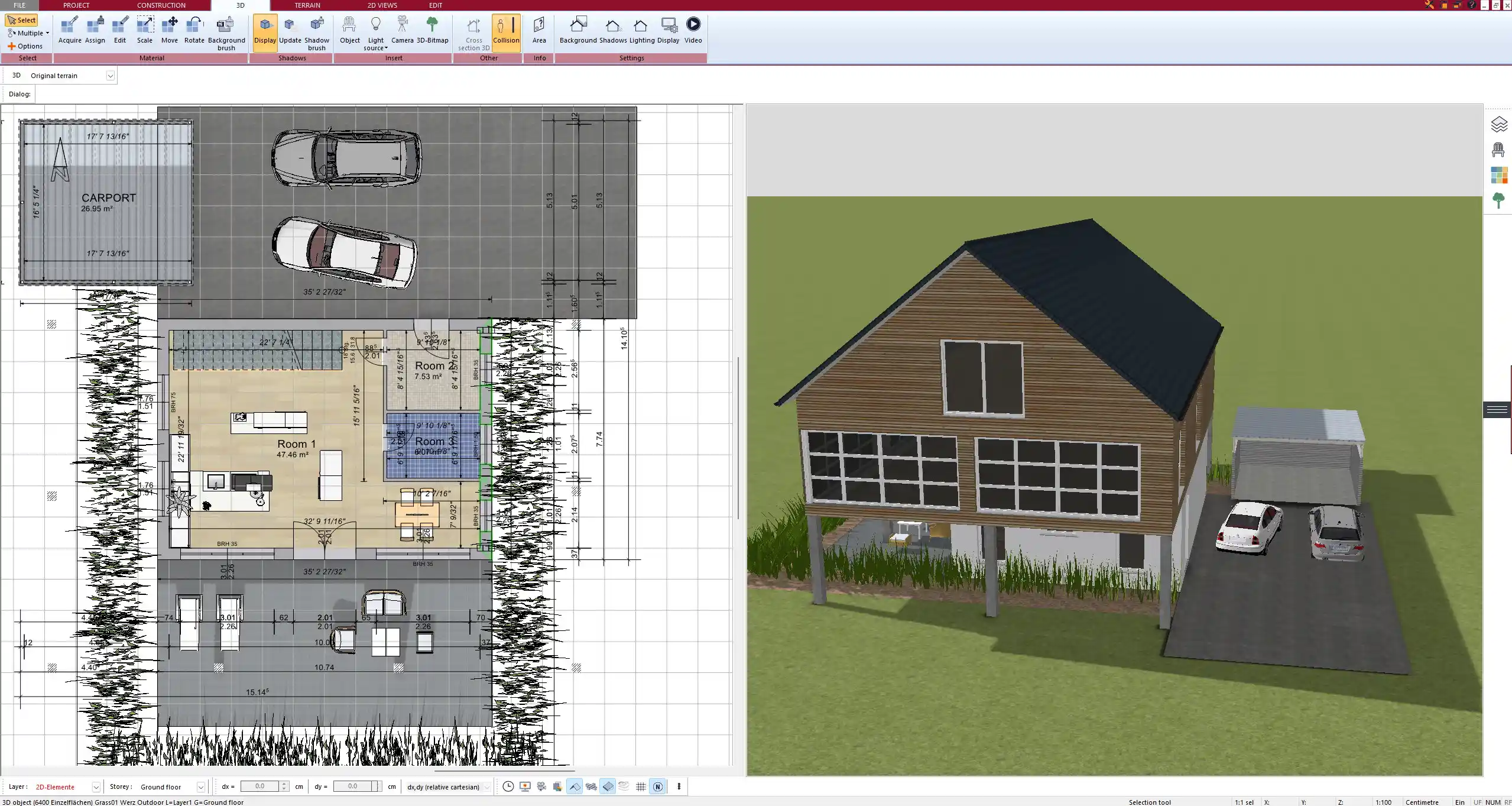Switch to the EDIT tab
This screenshot has height=806, width=1512.
(436, 5)
